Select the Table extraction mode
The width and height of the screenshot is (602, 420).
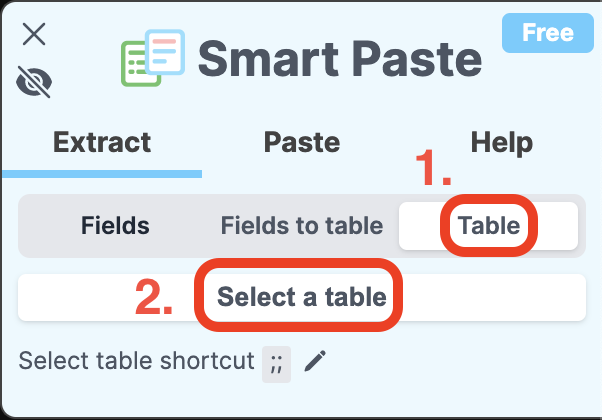pyautogui.click(x=488, y=226)
